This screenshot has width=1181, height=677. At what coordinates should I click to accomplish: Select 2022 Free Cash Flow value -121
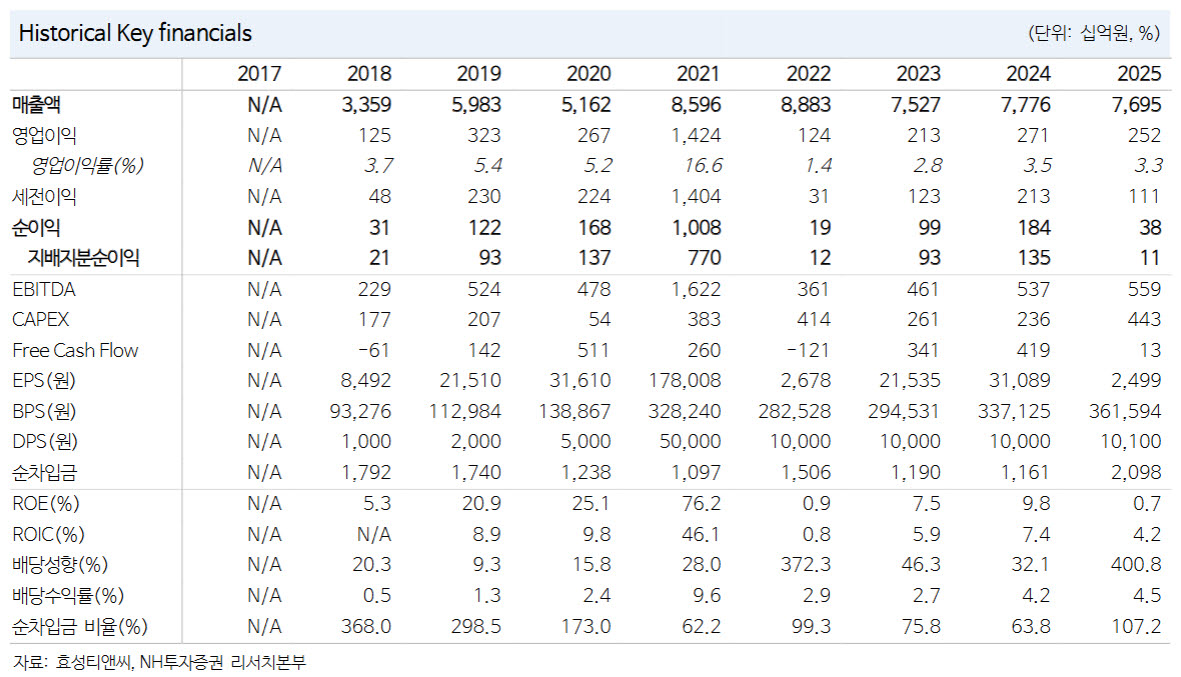[x=807, y=350]
